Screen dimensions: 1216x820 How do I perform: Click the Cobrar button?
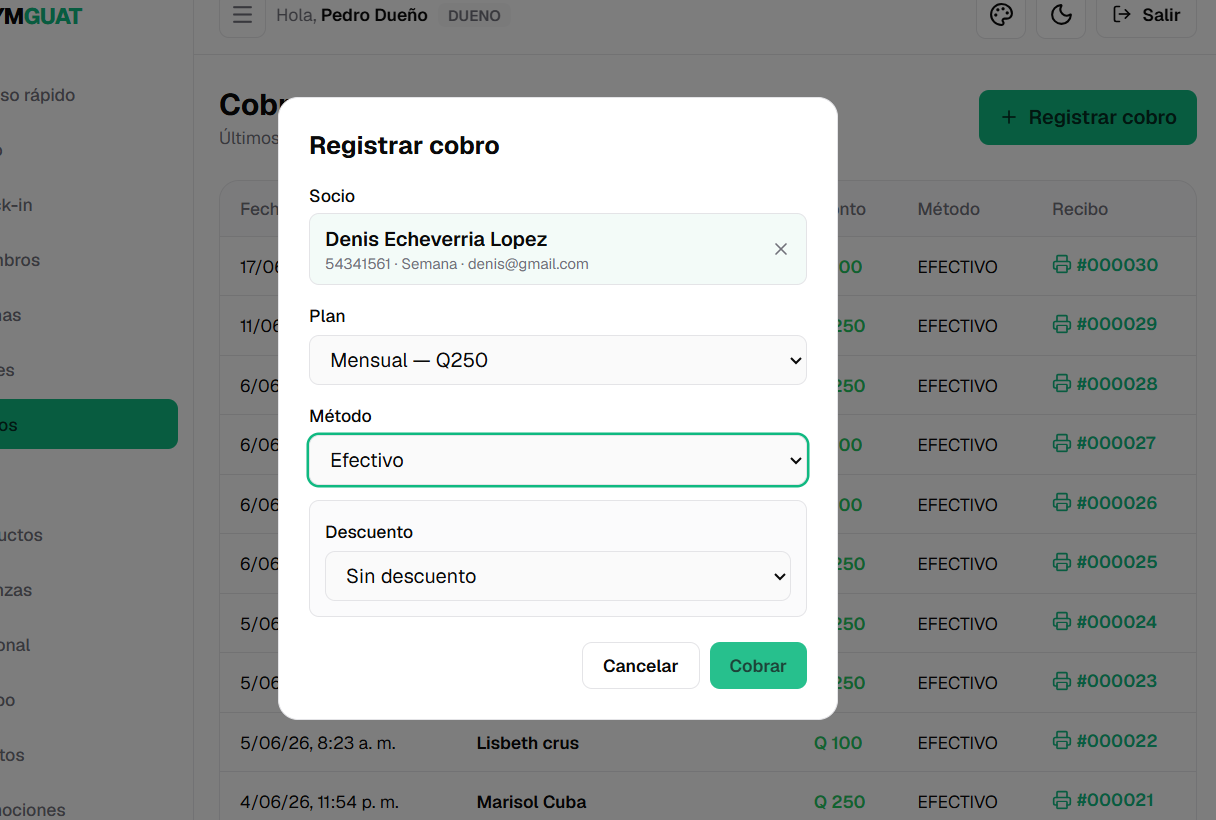coord(758,666)
